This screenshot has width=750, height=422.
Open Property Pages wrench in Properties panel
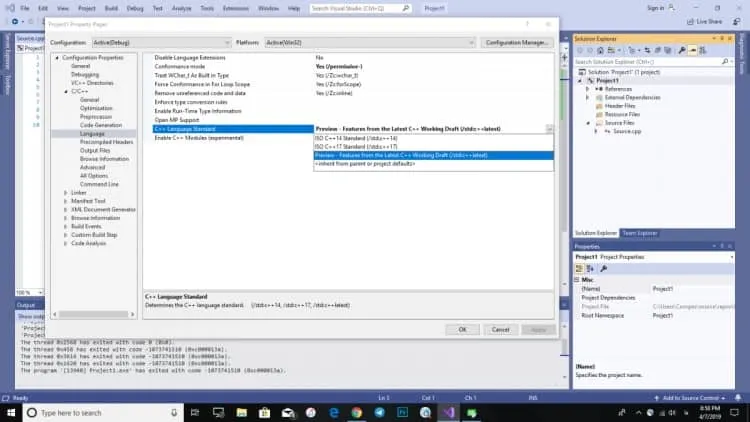[x=604, y=268]
